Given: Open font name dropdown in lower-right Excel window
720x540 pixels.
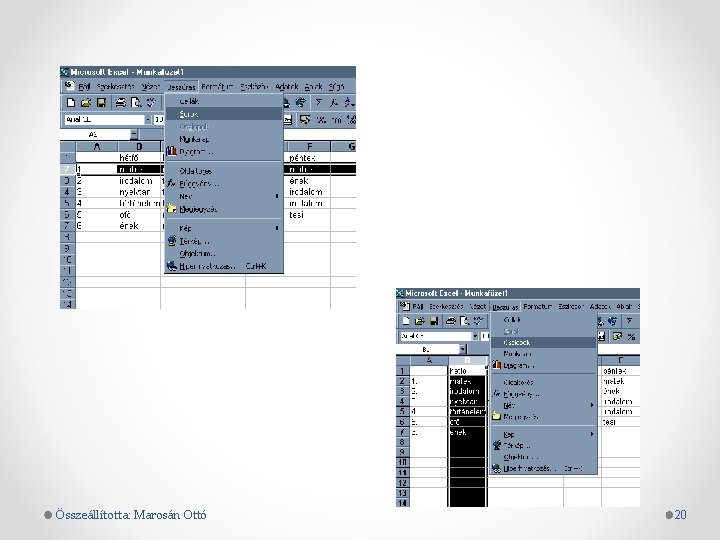Looking at the screenshot, I should [x=475, y=336].
